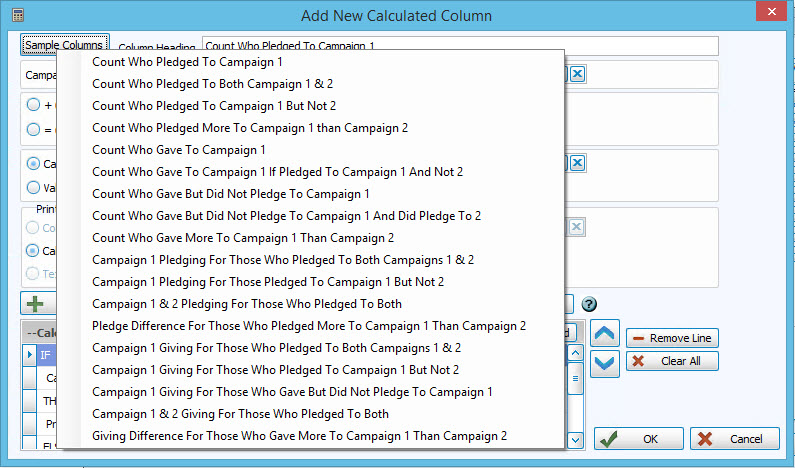Pick 'Count Who Pledged To Both Campaign 1 & 2'
Image resolution: width=795 pixels, height=468 pixels.
tap(214, 84)
